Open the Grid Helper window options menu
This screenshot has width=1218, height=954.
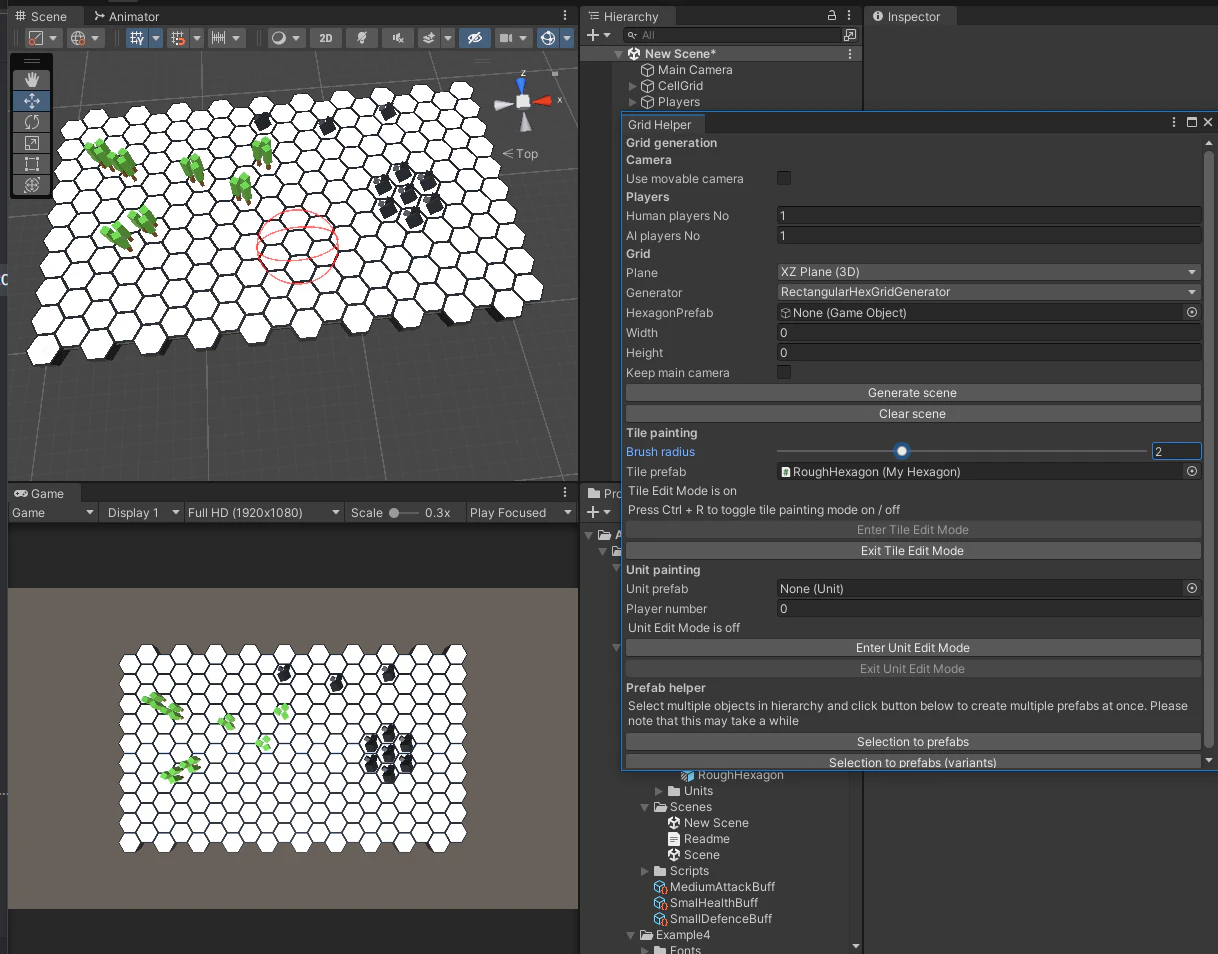click(x=1174, y=122)
